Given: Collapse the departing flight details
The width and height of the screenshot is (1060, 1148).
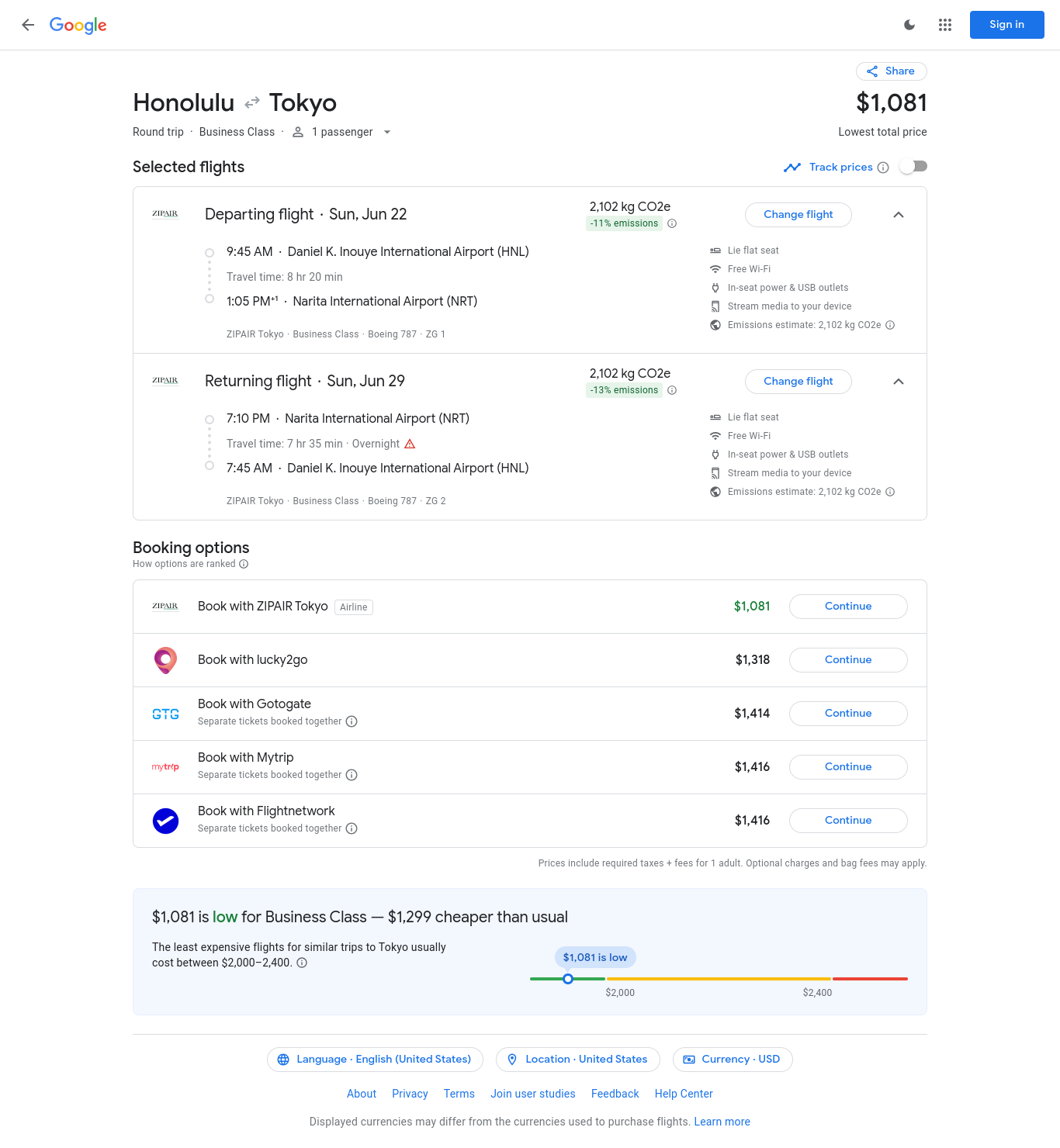Looking at the screenshot, I should pyautogui.click(x=898, y=215).
